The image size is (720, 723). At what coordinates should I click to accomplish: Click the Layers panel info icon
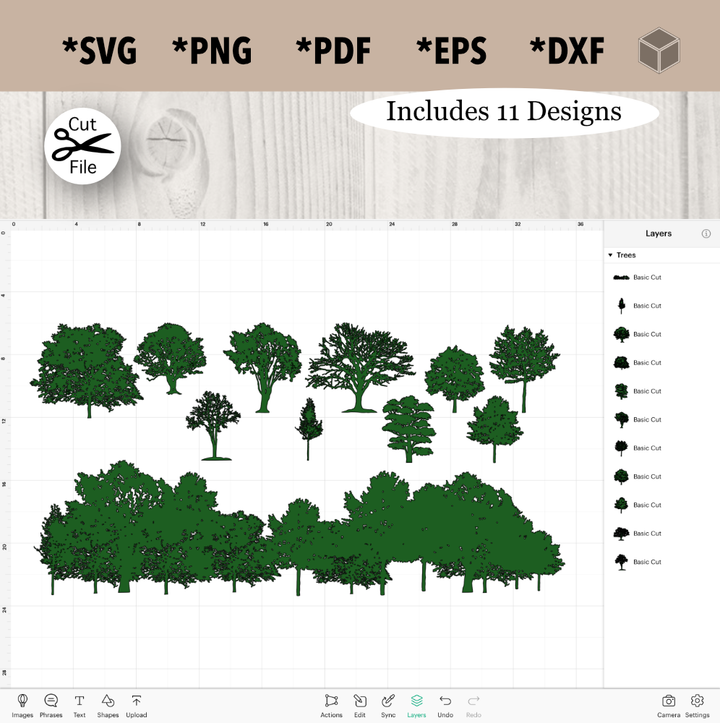pos(706,233)
